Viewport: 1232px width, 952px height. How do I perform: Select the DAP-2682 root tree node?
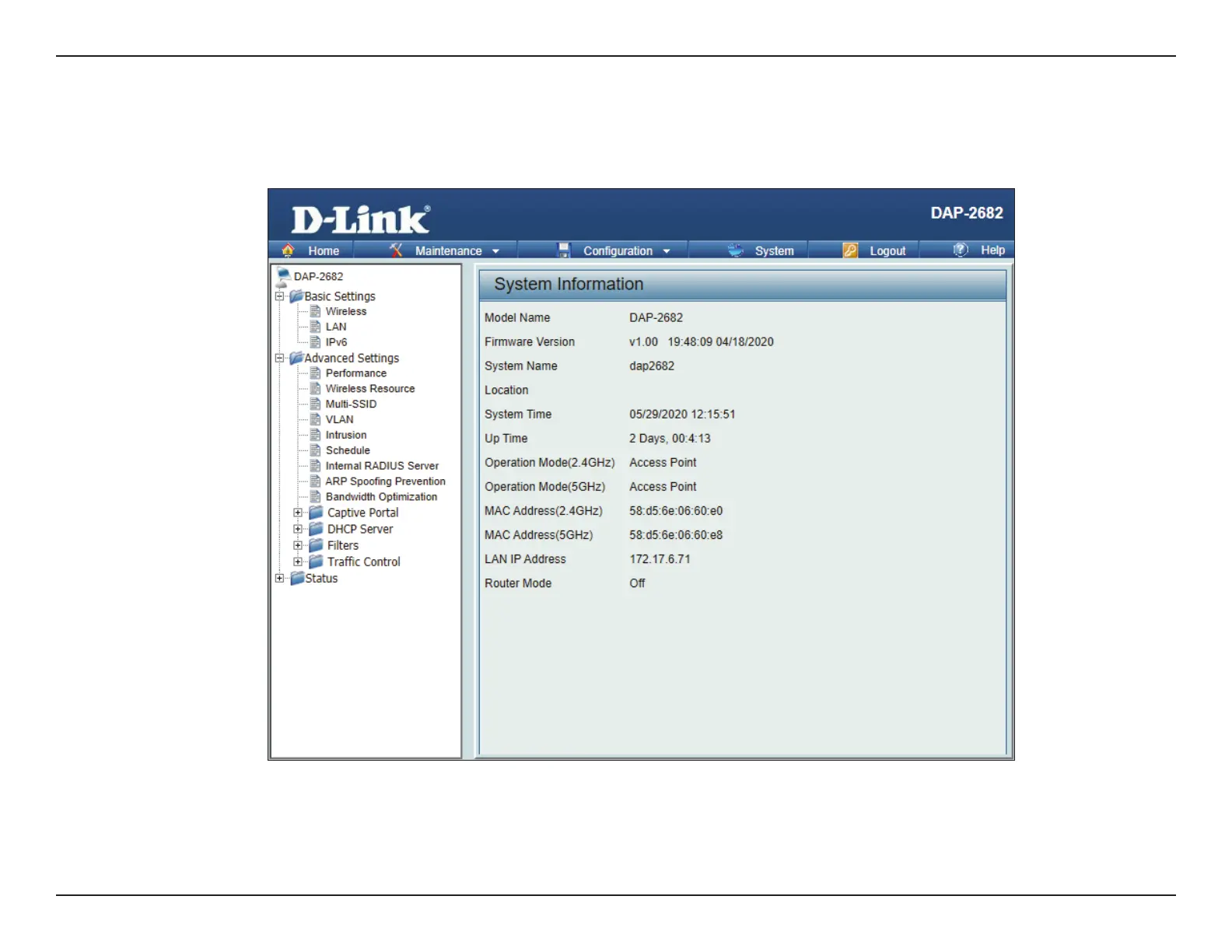[x=318, y=276]
